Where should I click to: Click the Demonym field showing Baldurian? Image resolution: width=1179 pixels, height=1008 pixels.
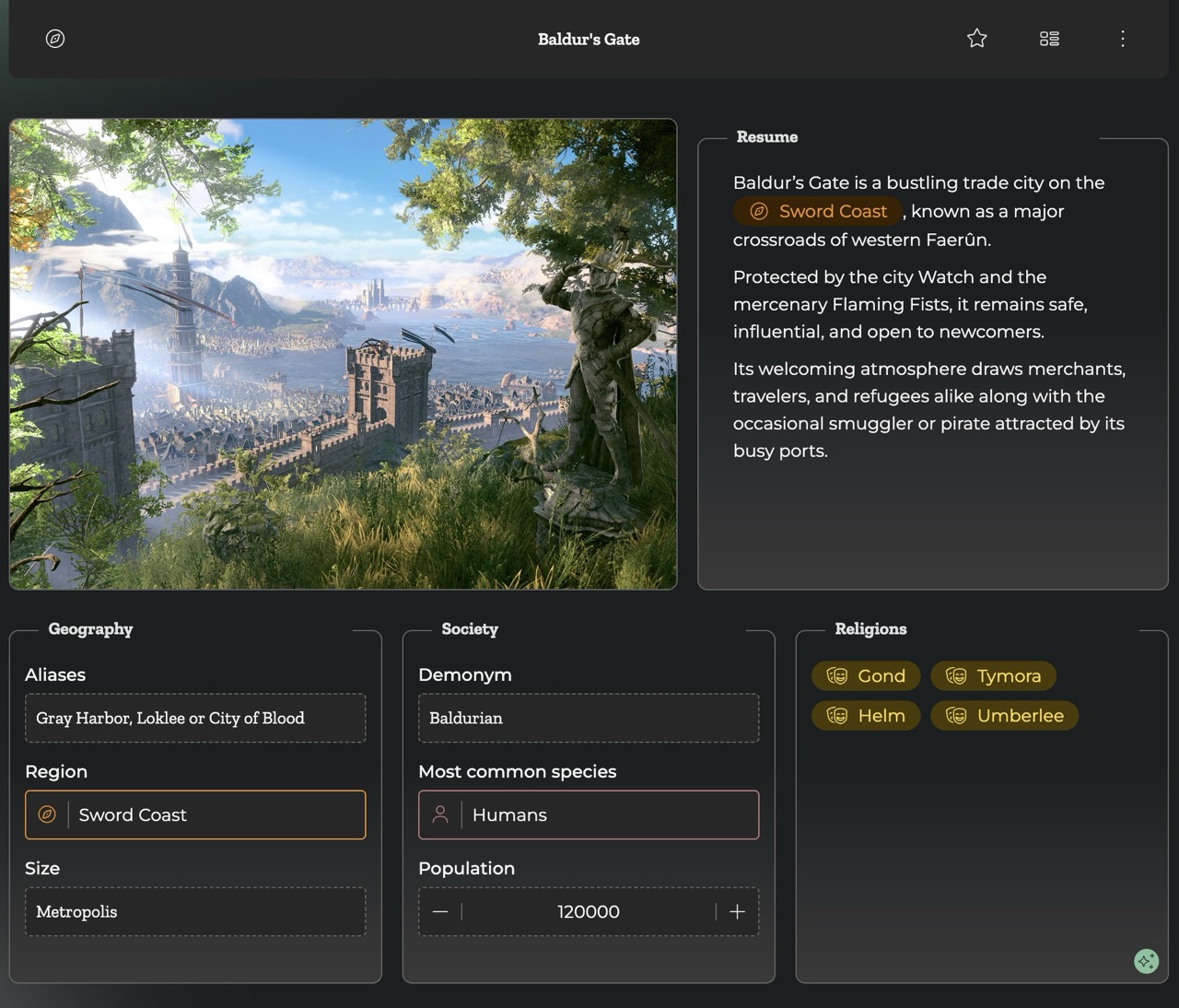tap(589, 718)
